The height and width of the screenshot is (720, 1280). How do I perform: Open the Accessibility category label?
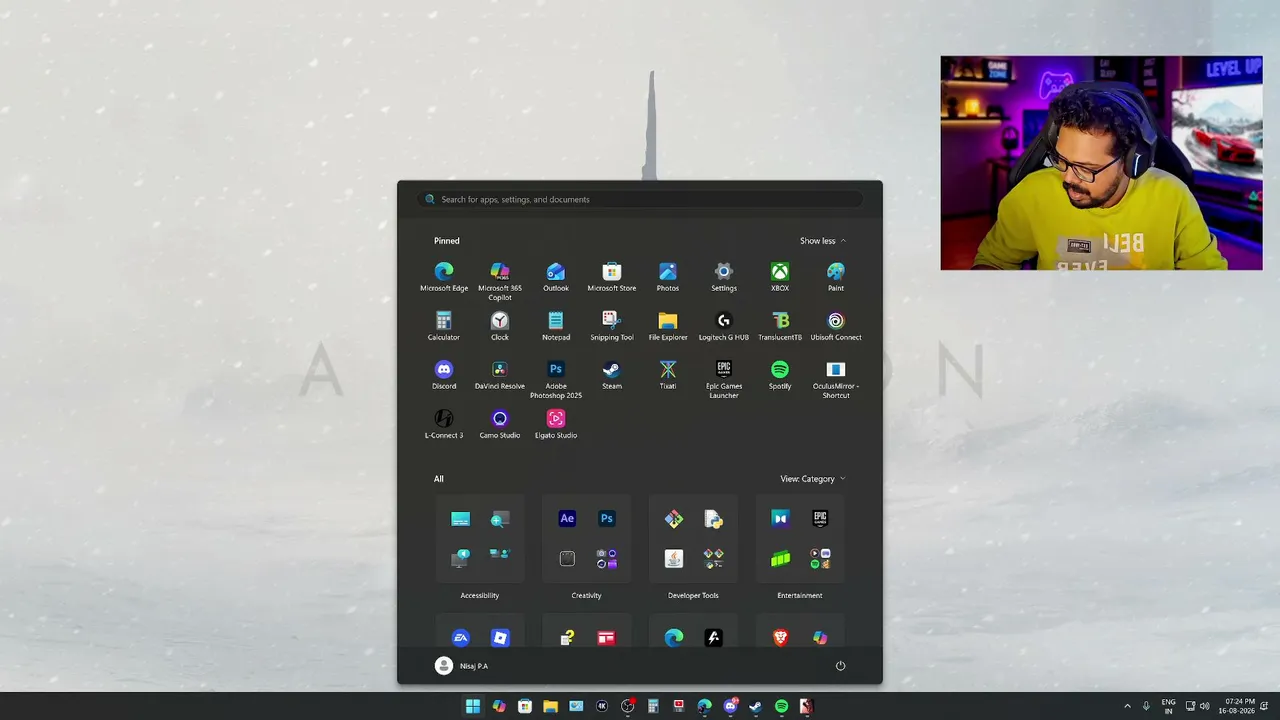pos(480,596)
